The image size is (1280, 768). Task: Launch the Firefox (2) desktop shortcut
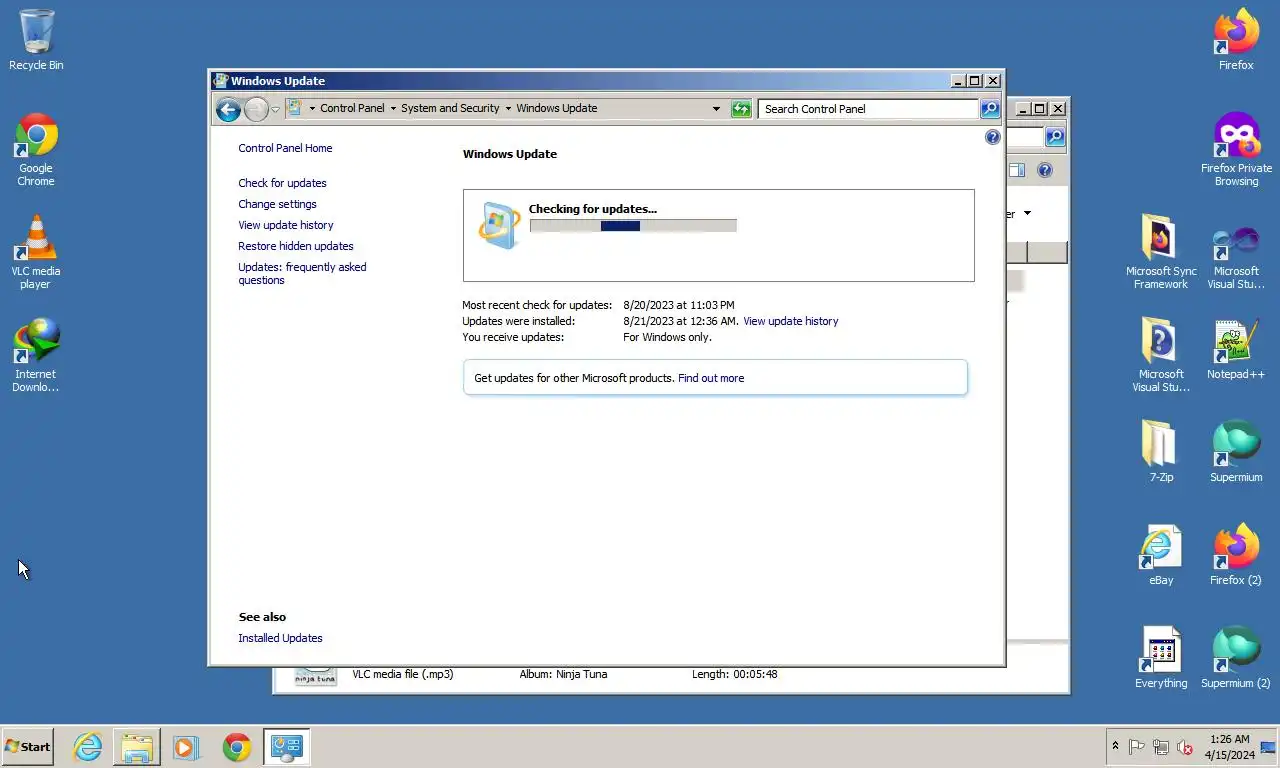(x=1236, y=555)
